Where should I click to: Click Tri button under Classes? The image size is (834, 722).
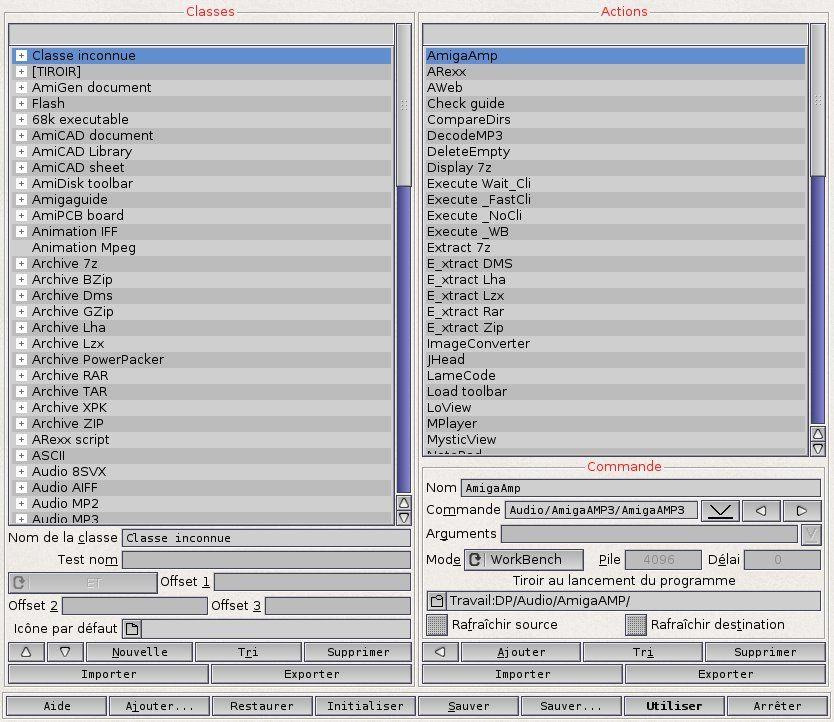click(x=248, y=652)
